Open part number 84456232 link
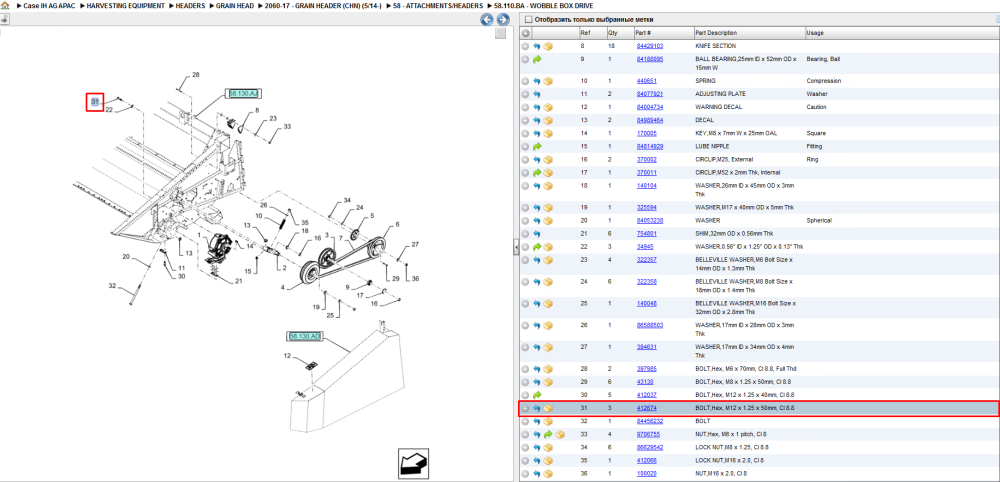The image size is (1000, 482). (x=650, y=421)
